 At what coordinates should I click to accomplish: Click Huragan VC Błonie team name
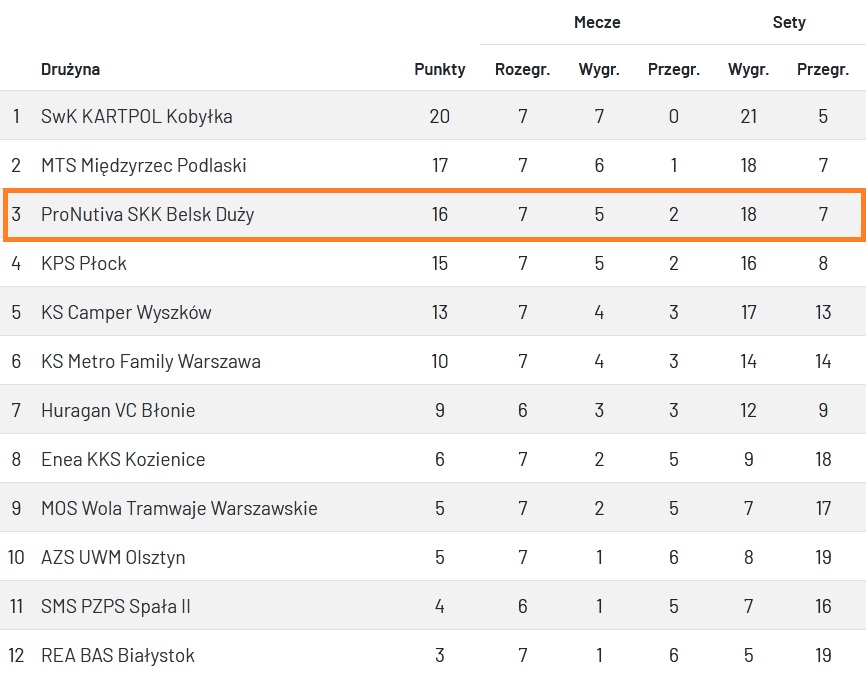[x=118, y=410]
